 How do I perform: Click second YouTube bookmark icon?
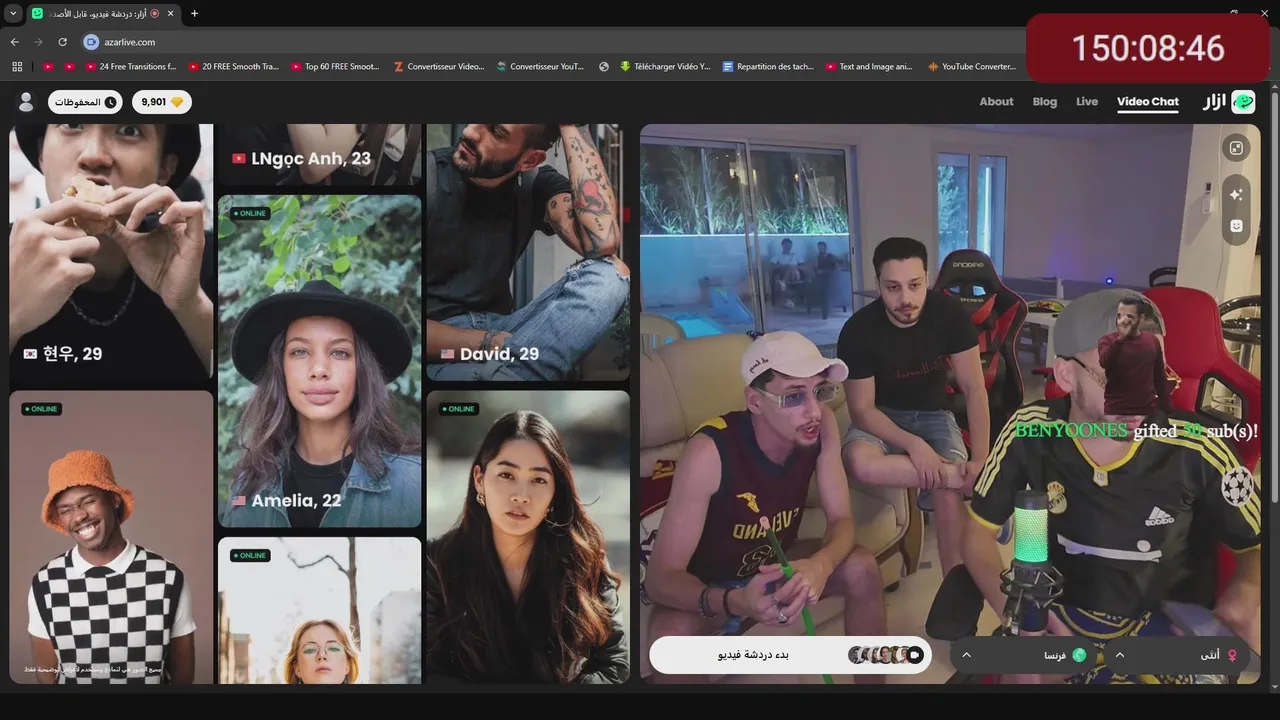coord(69,67)
